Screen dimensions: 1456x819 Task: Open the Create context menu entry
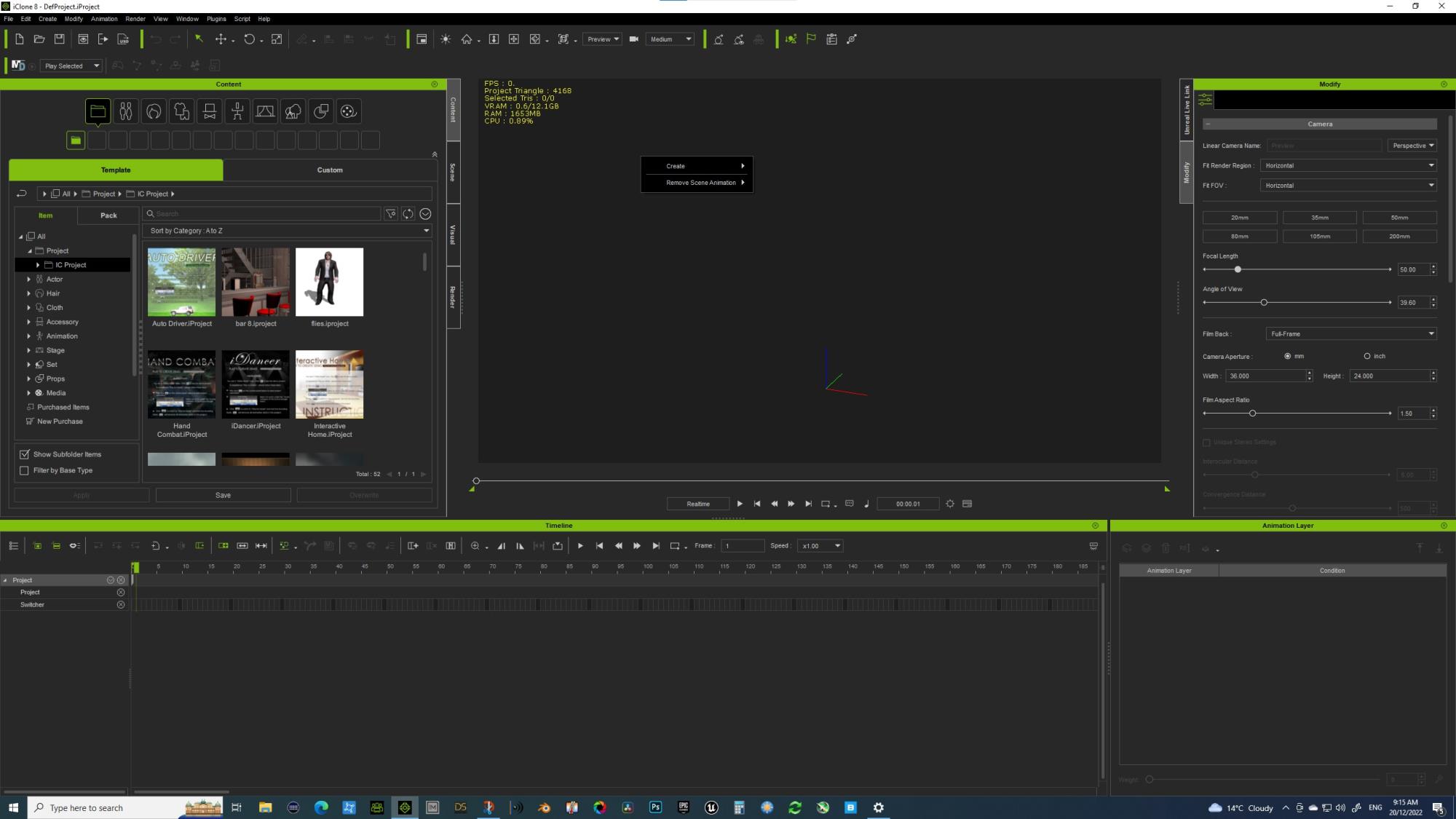[x=697, y=166]
